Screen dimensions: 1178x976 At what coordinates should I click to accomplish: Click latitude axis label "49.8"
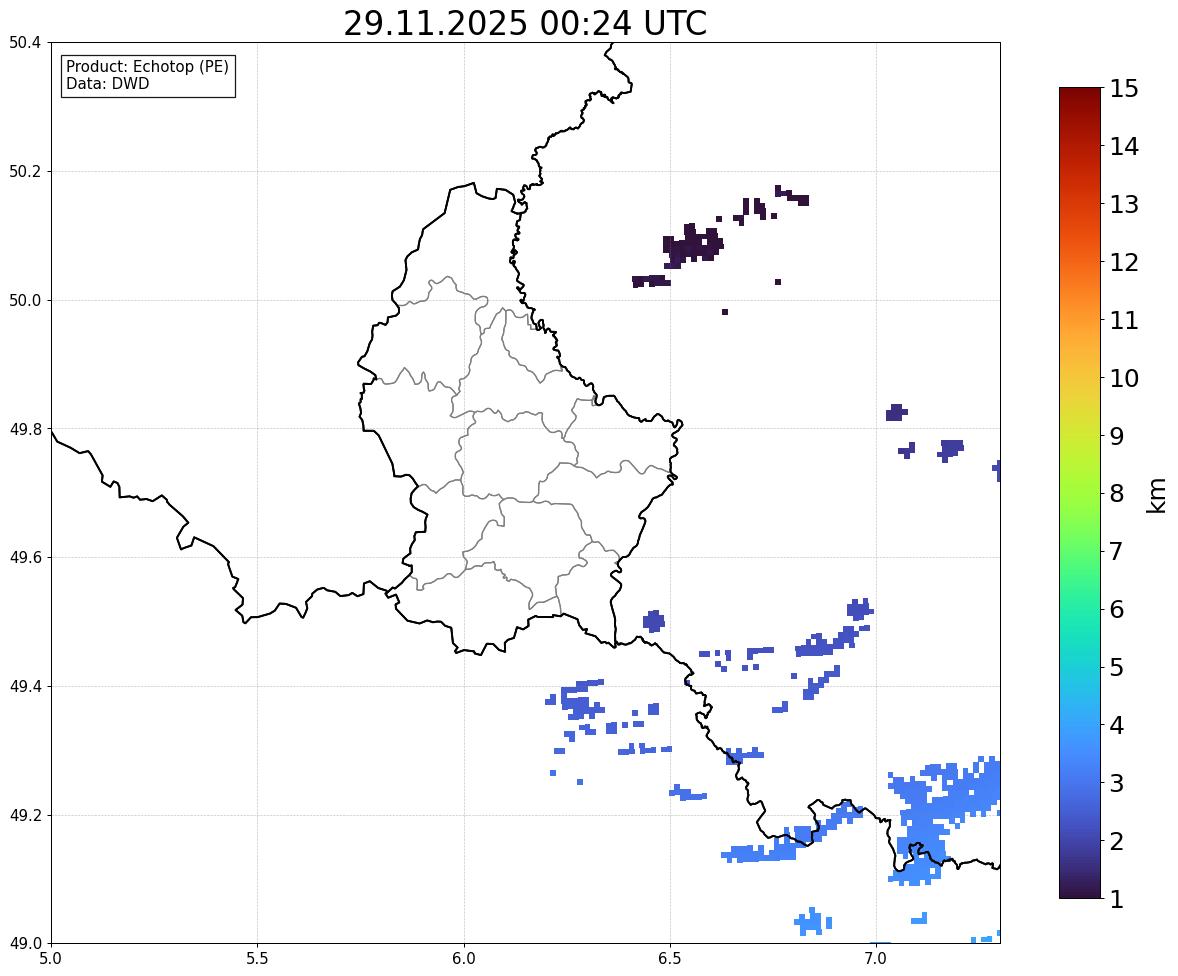click(25, 429)
